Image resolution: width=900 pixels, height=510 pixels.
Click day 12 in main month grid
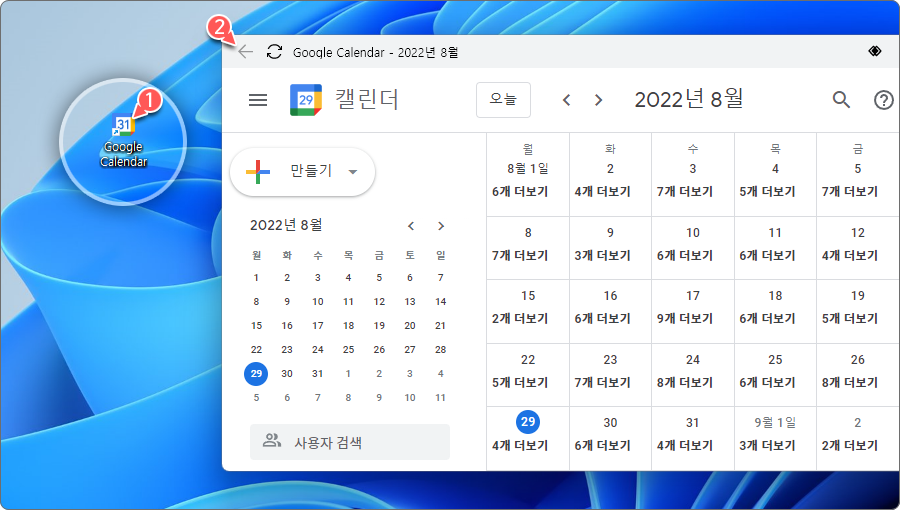pyautogui.click(x=858, y=232)
